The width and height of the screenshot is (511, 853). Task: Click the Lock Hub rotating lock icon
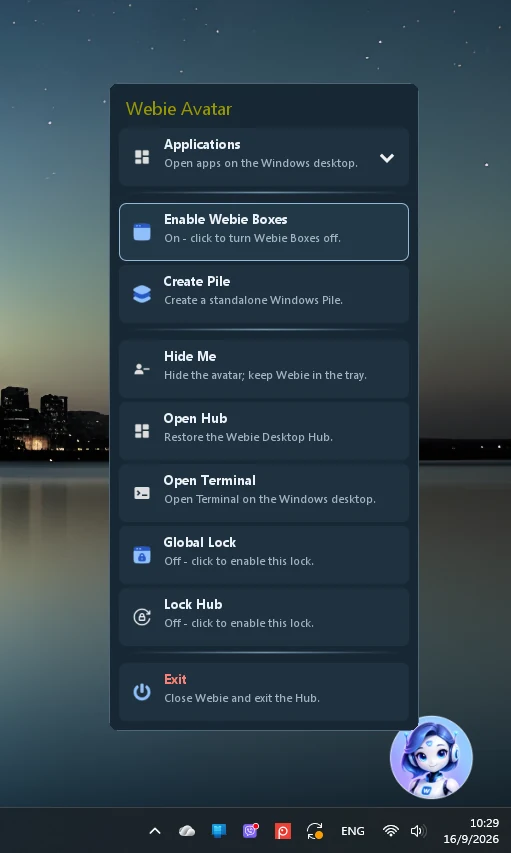pos(142,617)
